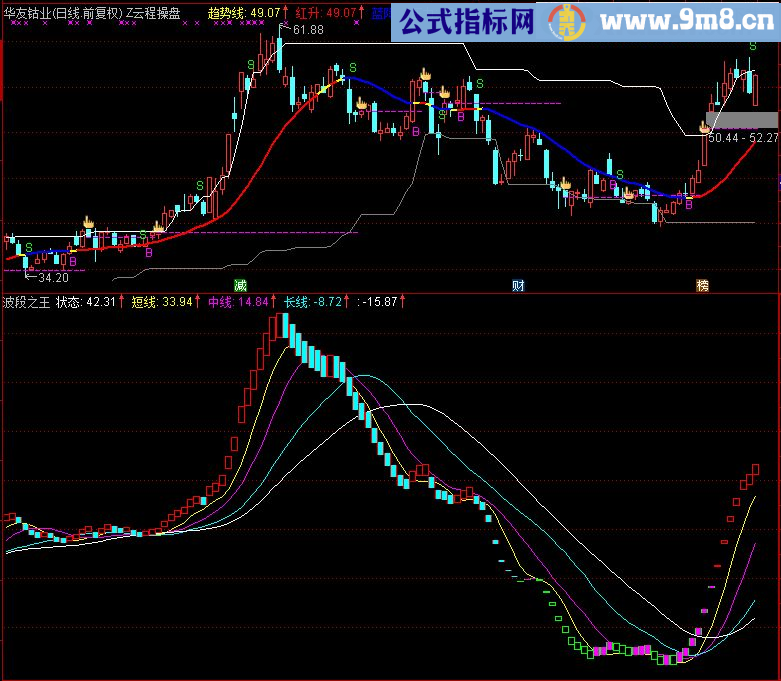Image resolution: width=781 pixels, height=681 pixels.
Task: Open the 9m8.cn website link
Action: pos(687,21)
